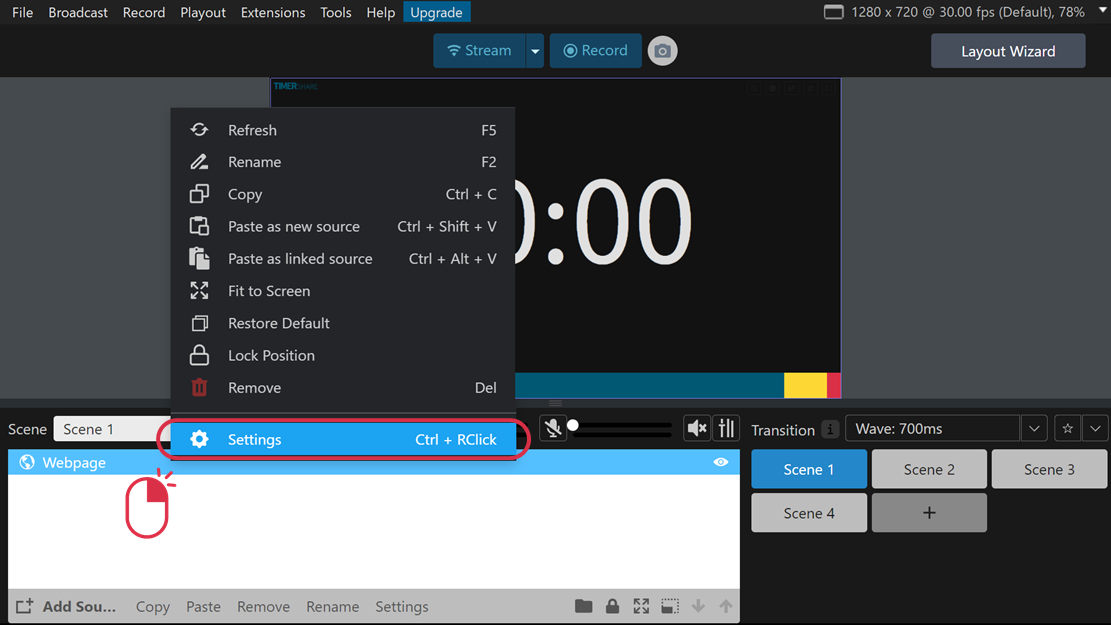This screenshot has height=625, width=1111.
Task: Click the Transition info icon
Action: 830,429
